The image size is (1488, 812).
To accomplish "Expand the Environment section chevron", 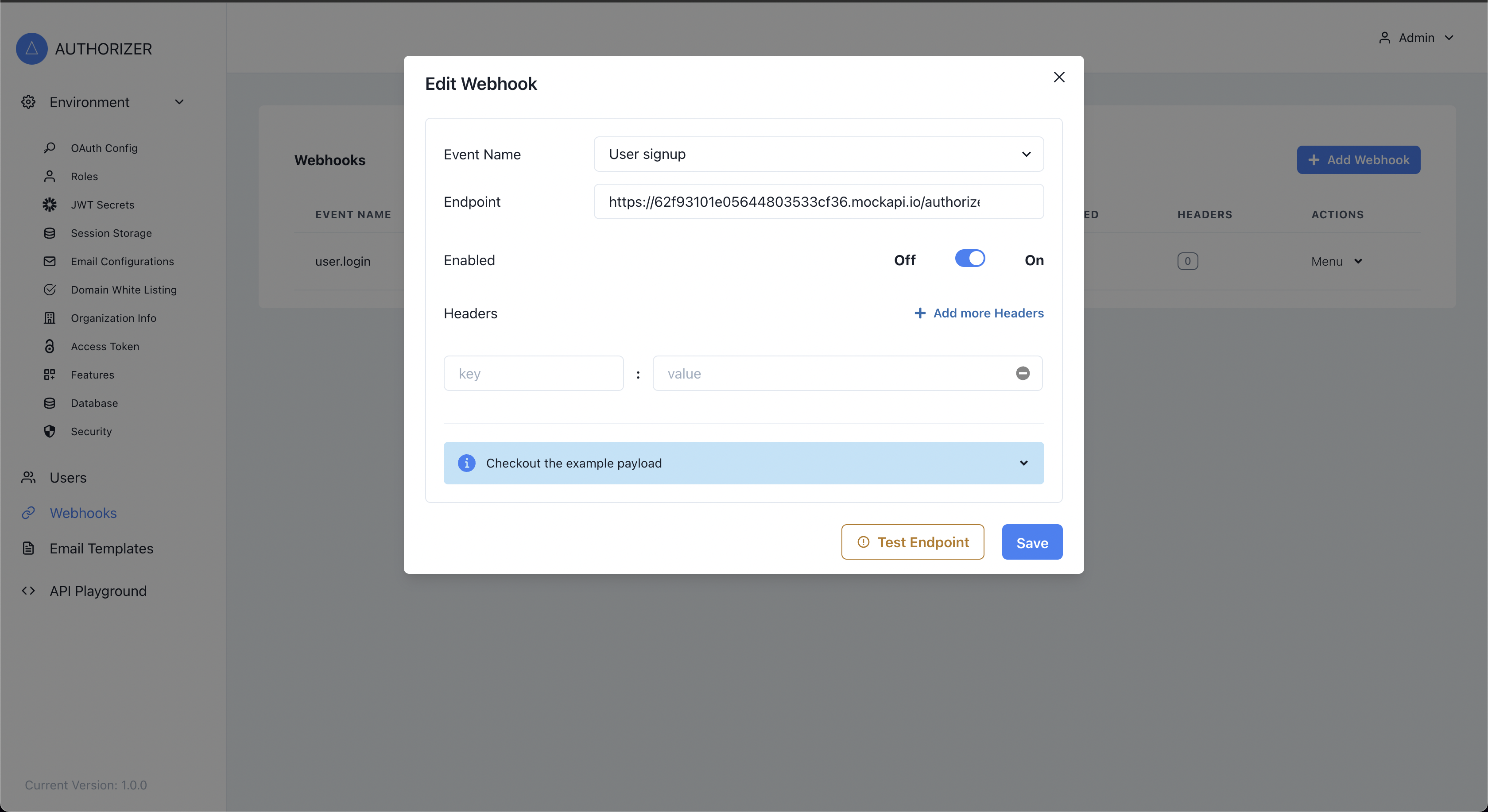I will (x=178, y=102).
